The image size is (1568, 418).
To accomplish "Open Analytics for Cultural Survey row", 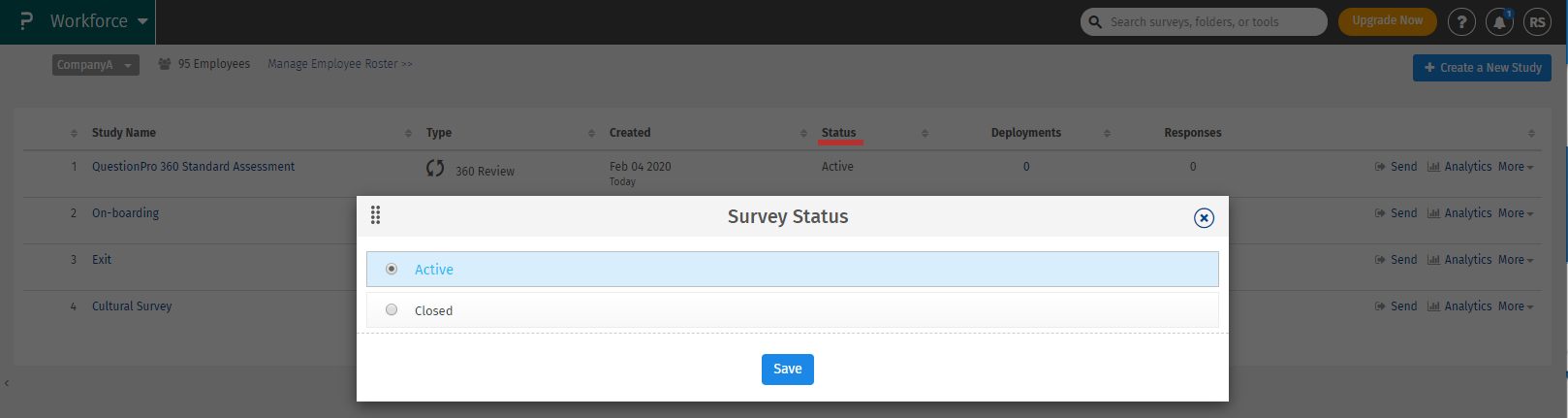I will point(1459,306).
